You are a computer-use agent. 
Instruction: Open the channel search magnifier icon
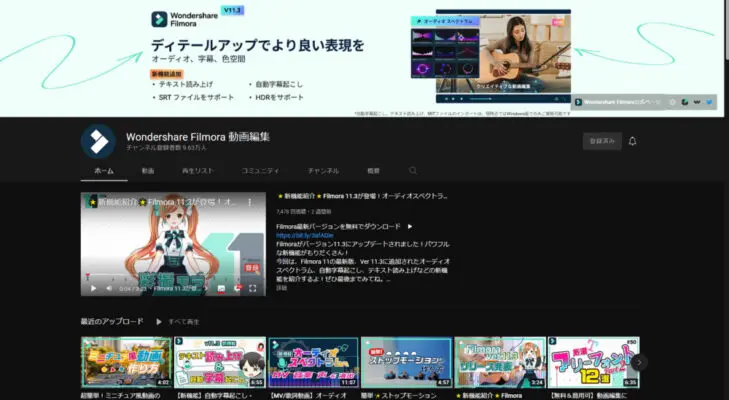click(x=412, y=171)
